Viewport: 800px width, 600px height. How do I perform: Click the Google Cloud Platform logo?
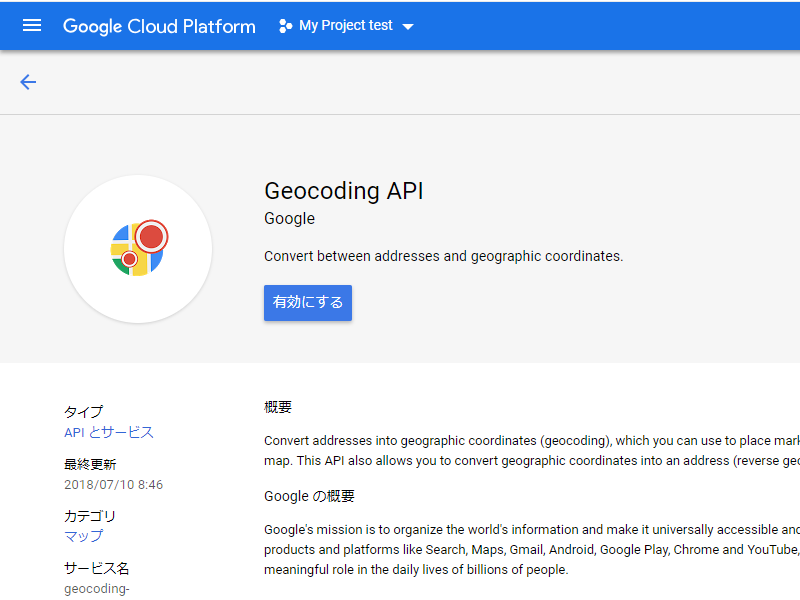click(159, 26)
